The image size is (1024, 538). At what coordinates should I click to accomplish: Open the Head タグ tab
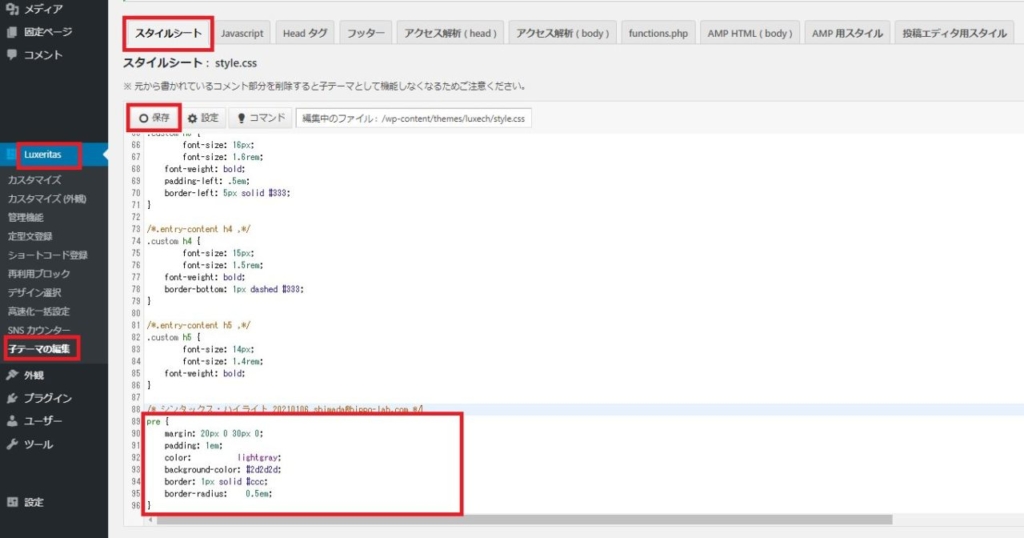coord(305,33)
